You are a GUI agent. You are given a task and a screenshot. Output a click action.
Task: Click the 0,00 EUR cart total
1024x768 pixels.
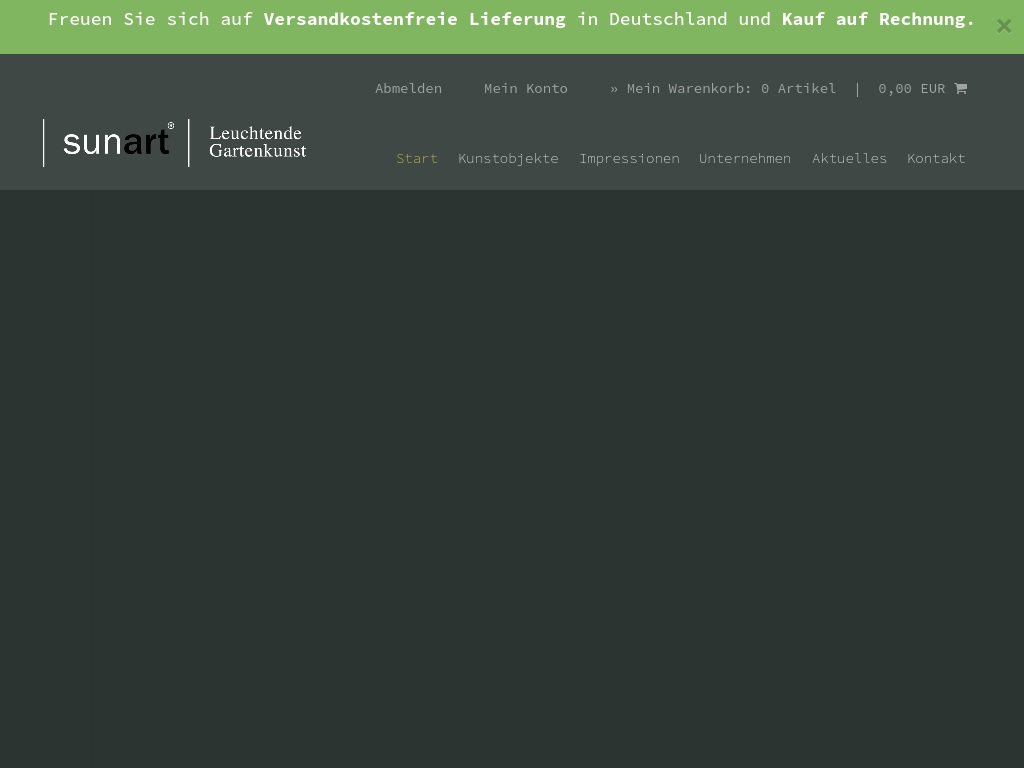tap(911, 88)
